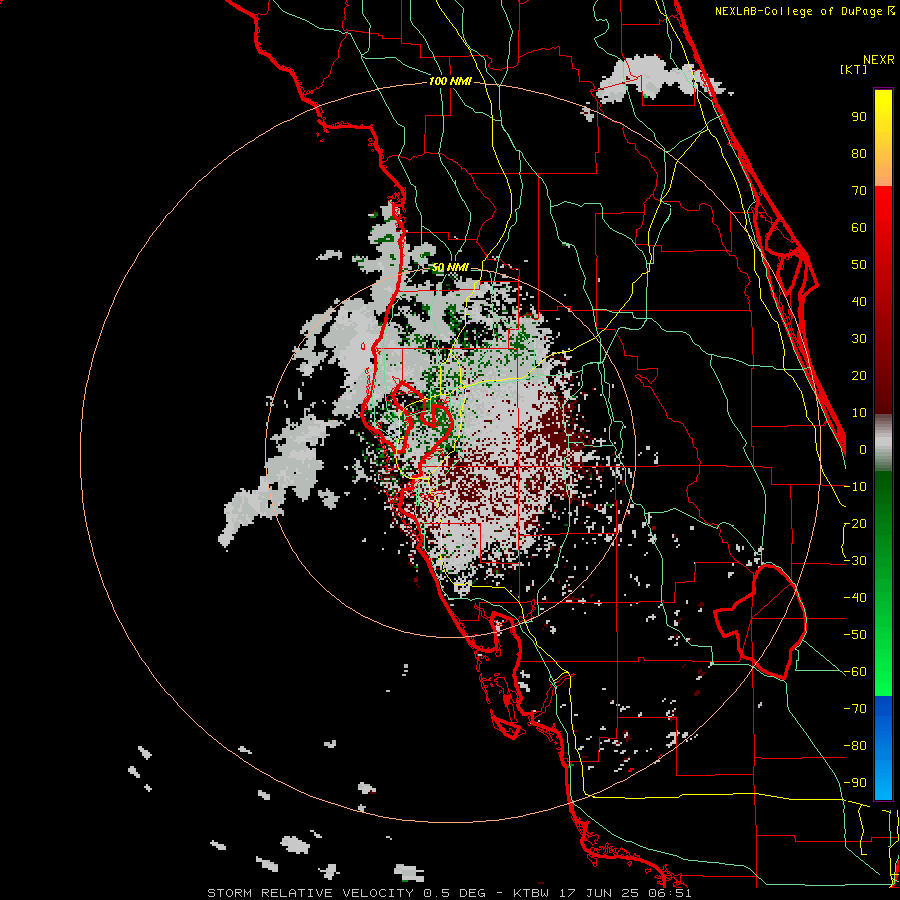Click the positive 30 scale label

859,339
